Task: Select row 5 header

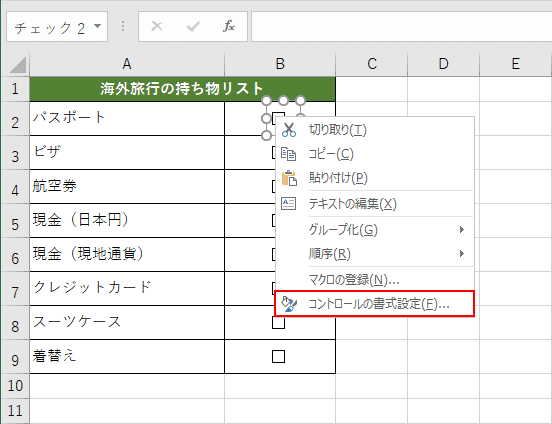Action: point(15,220)
